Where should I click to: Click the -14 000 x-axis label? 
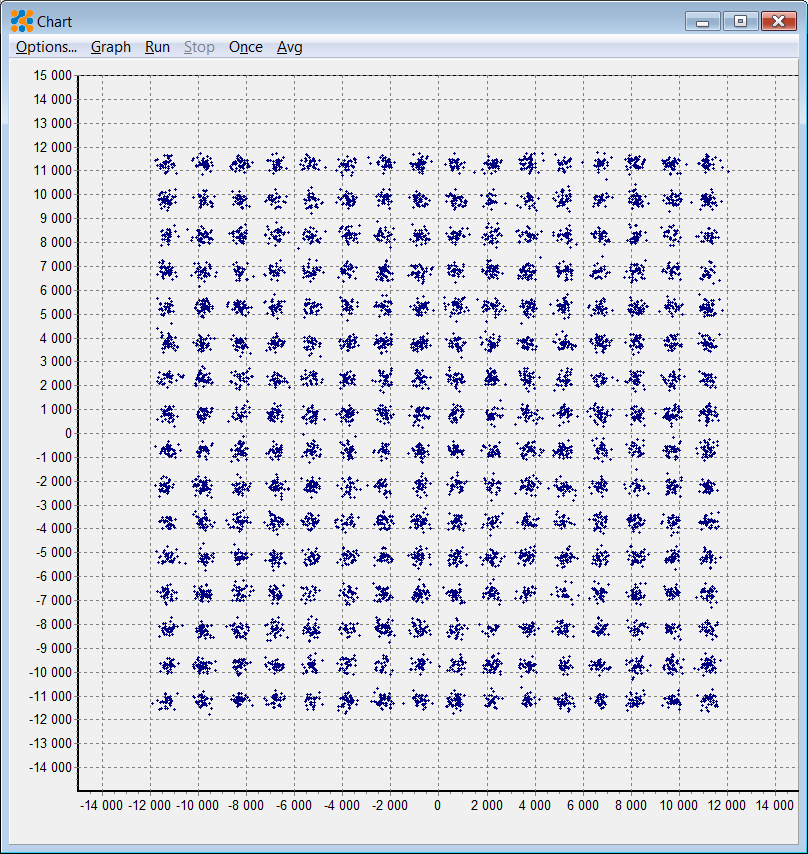[x=101, y=806]
